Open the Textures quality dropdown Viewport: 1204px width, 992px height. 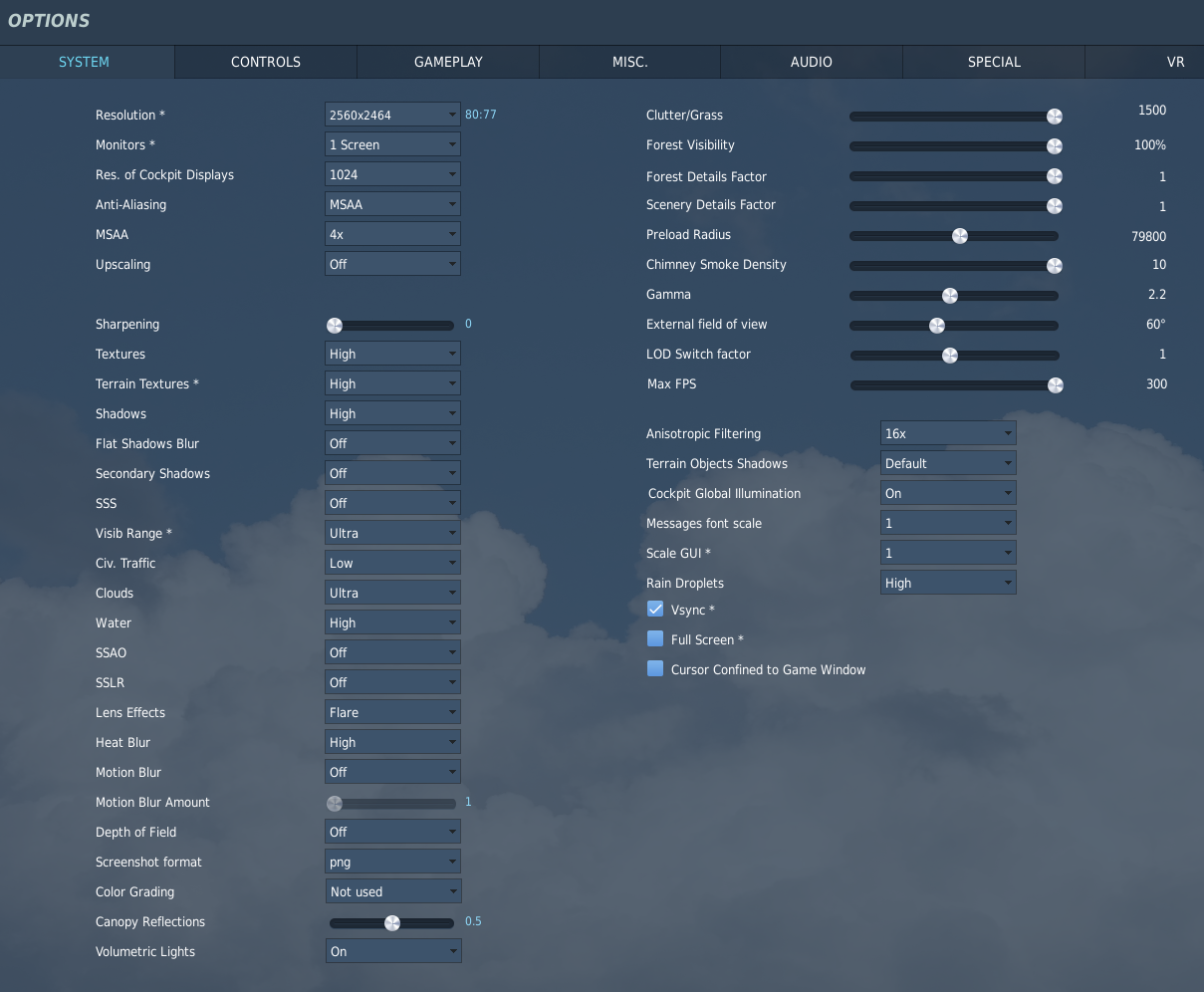392,354
